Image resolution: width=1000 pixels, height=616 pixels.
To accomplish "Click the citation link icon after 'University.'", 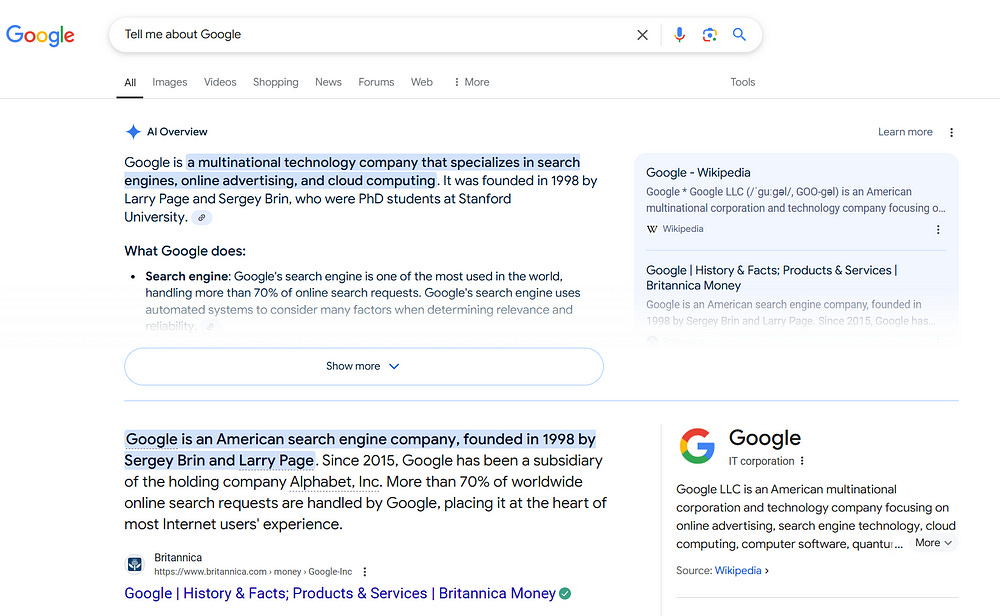I will click(x=202, y=217).
